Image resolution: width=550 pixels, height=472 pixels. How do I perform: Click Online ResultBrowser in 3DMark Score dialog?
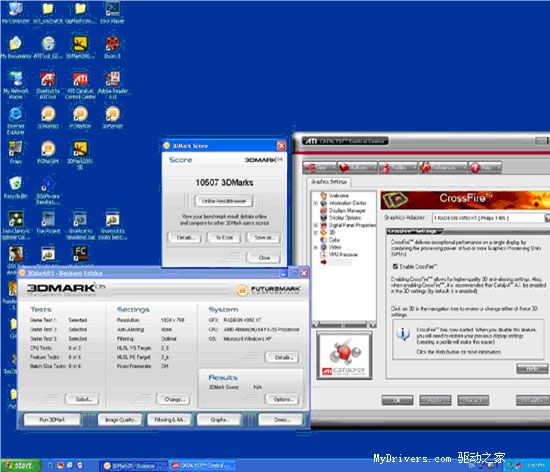[224, 201]
